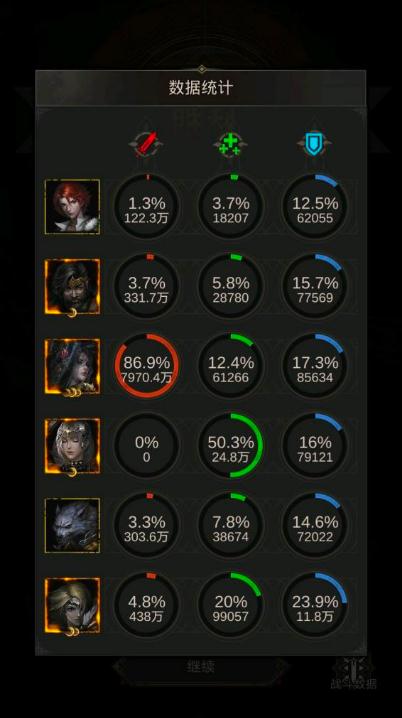
Task: Click the 数据统计 title header
Action: click(x=201, y=87)
